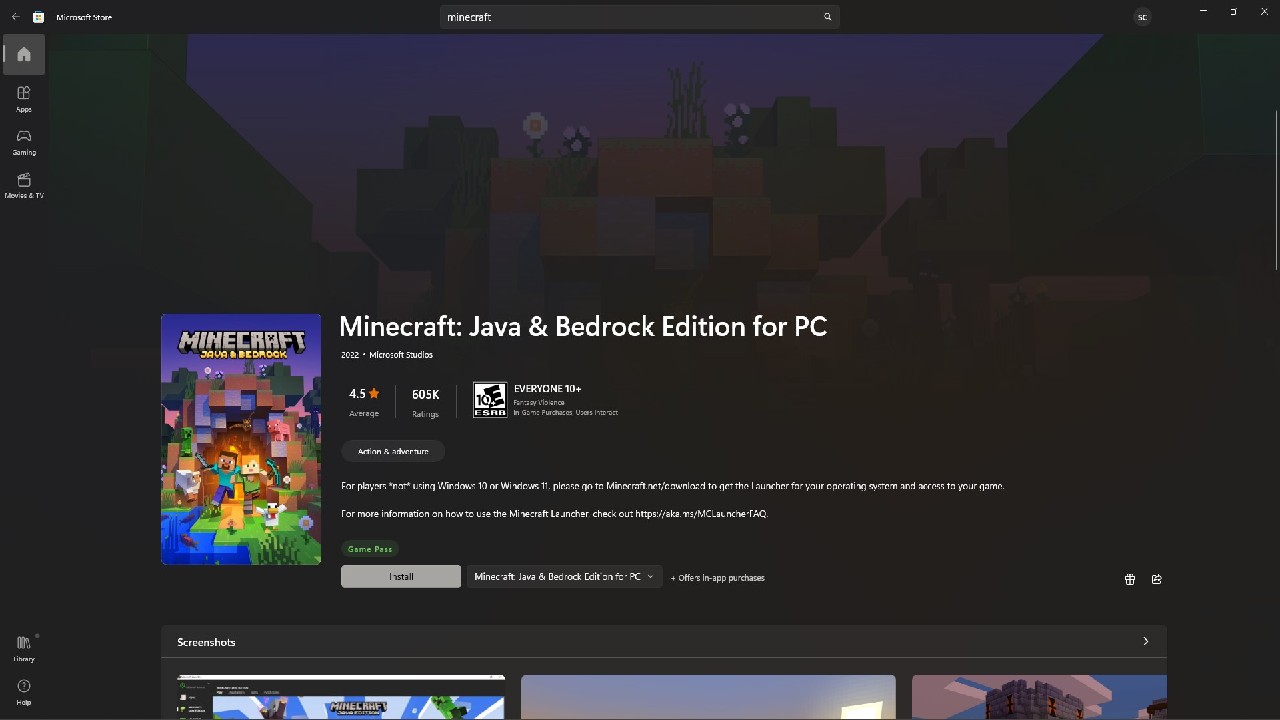Click the gift icon to buy as gift

(1129, 579)
